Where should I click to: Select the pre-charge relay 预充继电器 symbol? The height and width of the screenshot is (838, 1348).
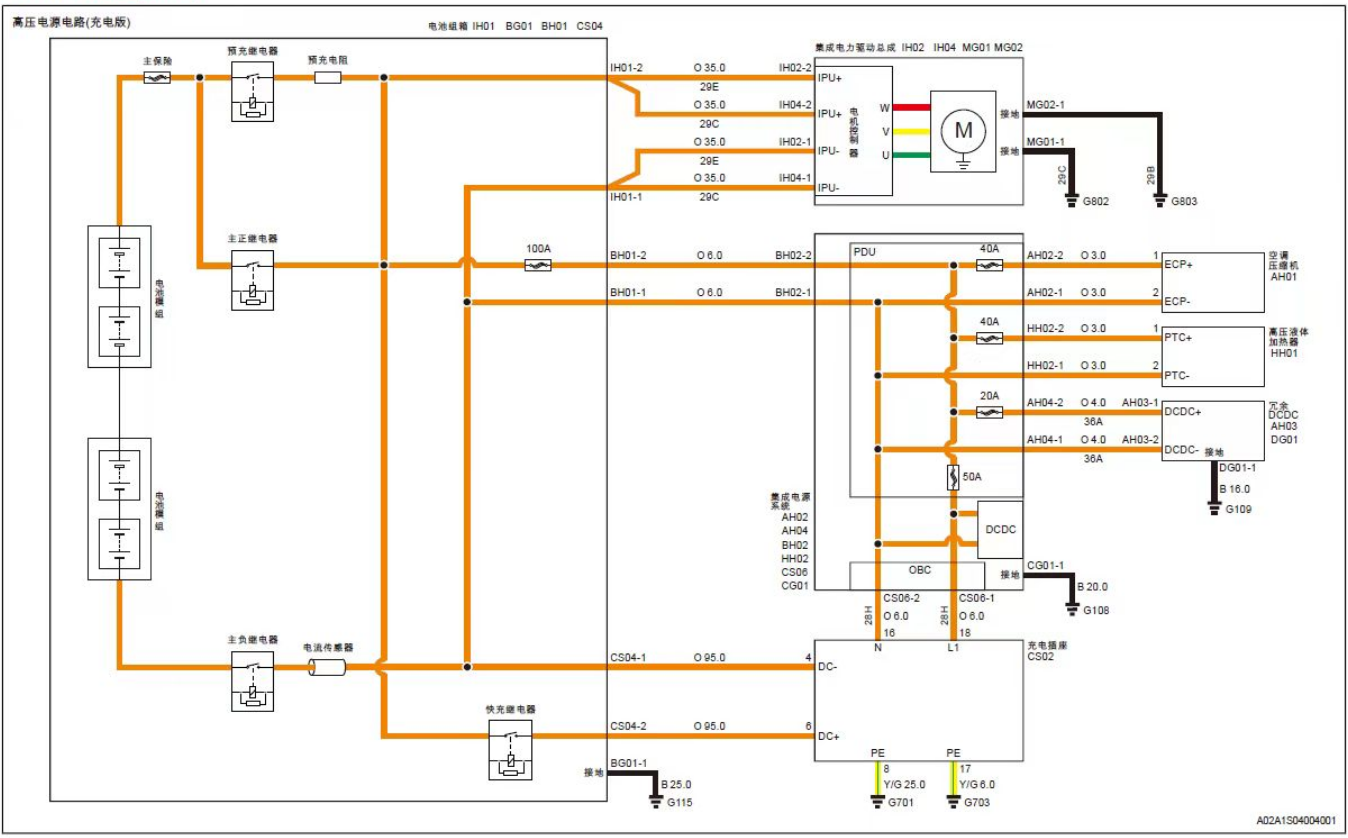tap(252, 94)
